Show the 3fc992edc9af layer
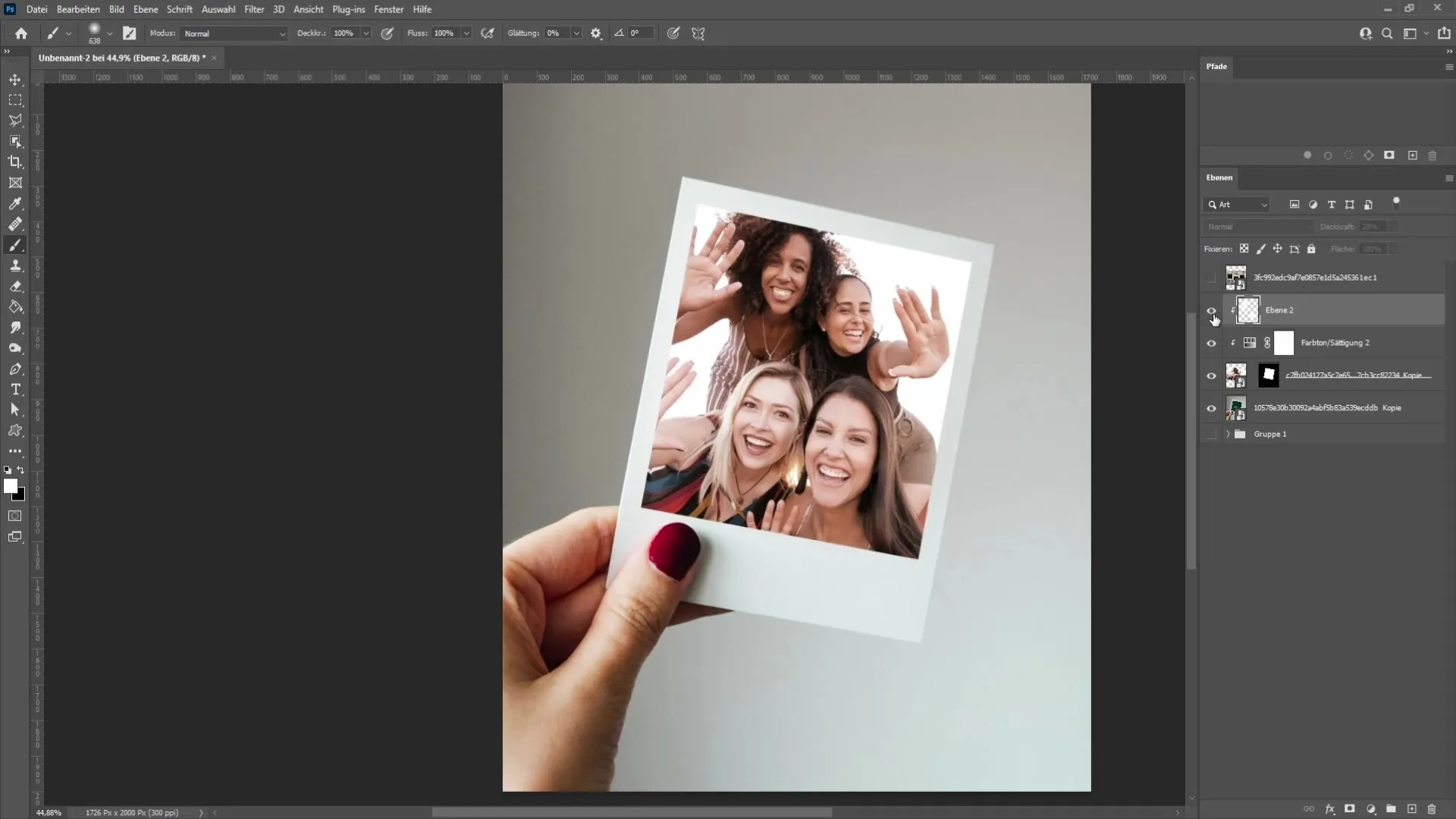Viewport: 1456px width, 819px height. coord(1211,278)
